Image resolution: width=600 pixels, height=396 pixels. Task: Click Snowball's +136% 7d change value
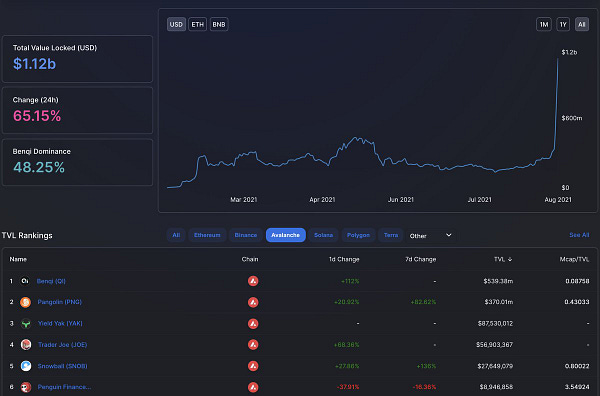click(426, 366)
